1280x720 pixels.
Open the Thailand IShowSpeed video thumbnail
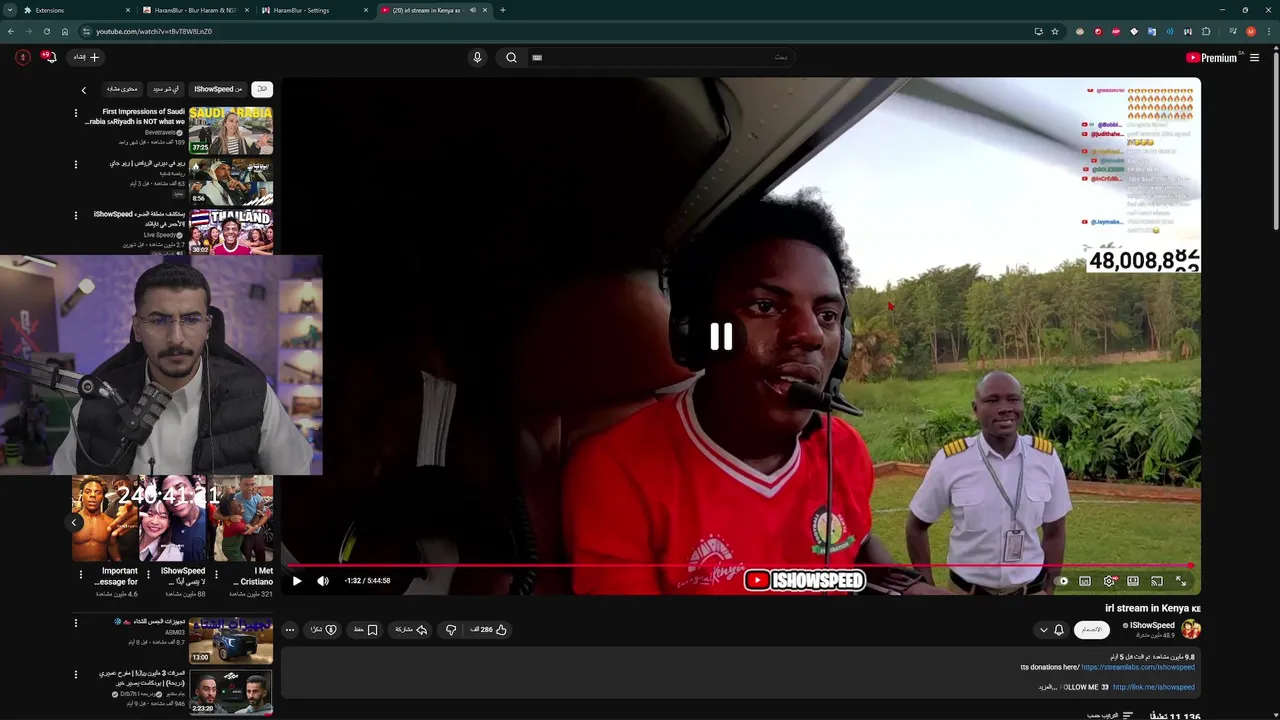(x=231, y=231)
